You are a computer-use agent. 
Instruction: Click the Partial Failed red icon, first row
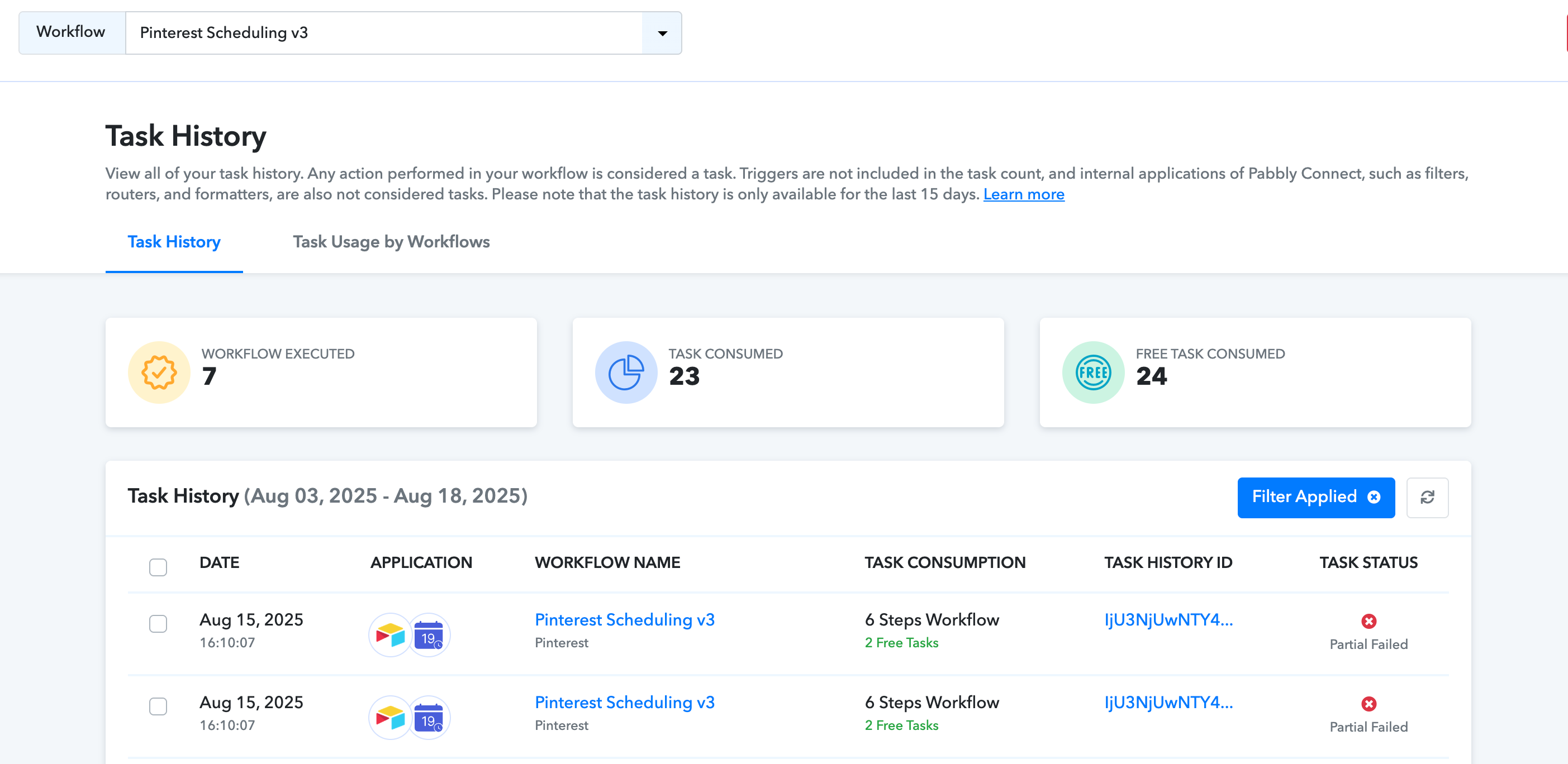point(1369,621)
